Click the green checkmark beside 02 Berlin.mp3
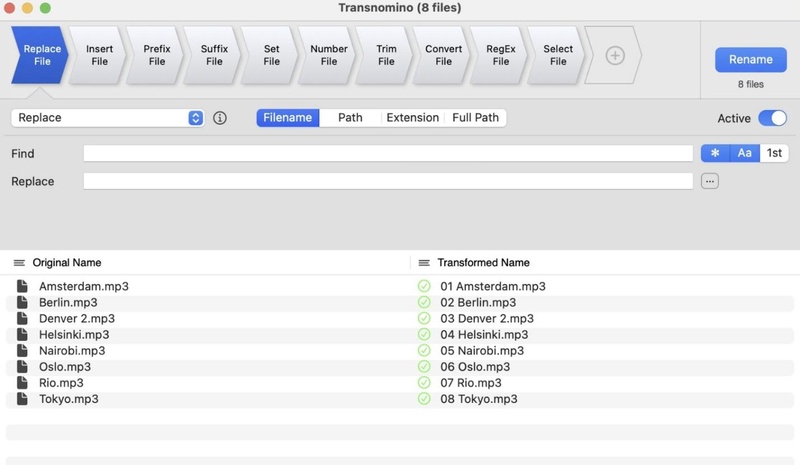 pos(424,302)
